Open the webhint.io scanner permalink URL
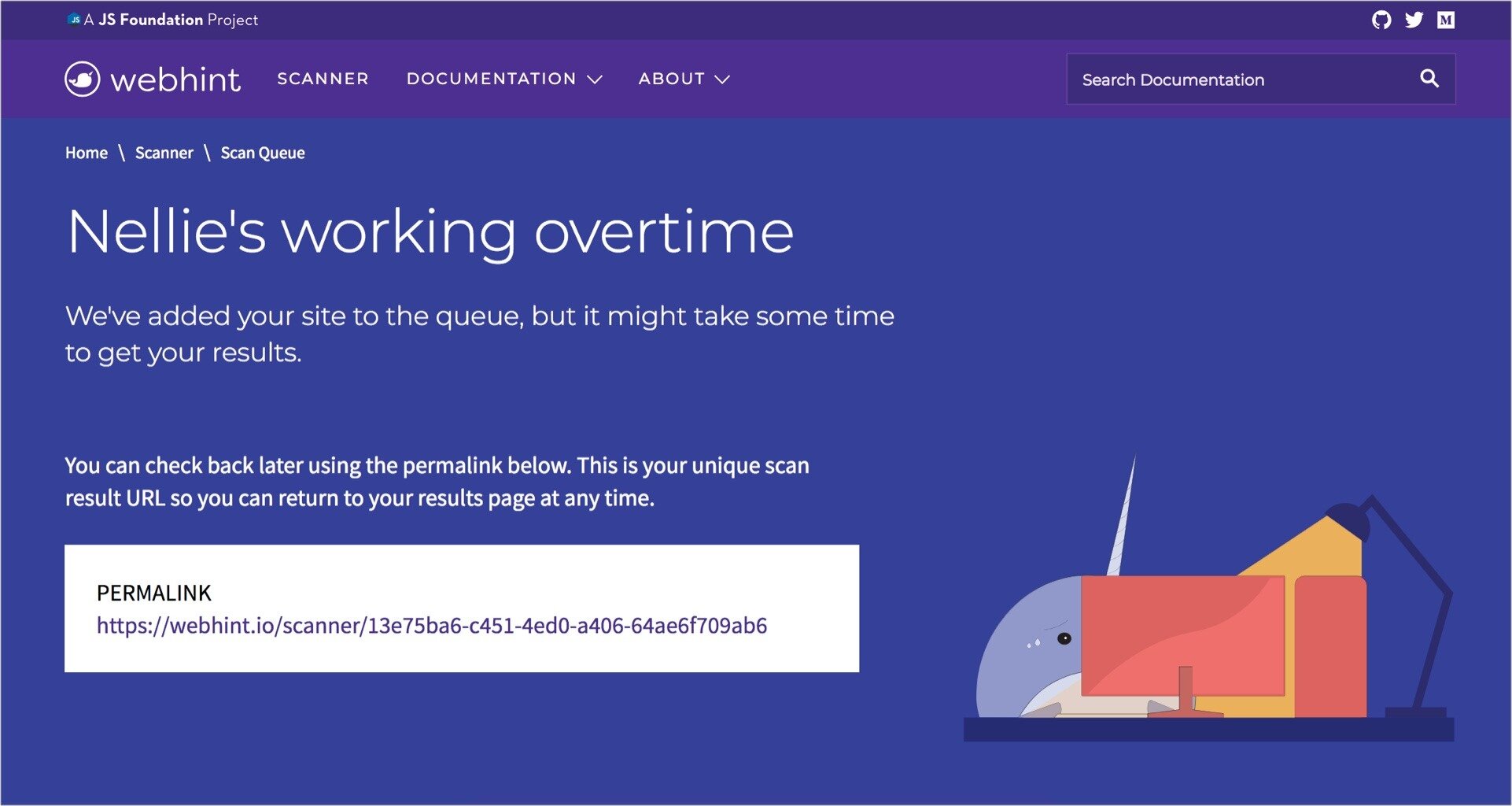The height and width of the screenshot is (806, 1512). tap(432, 626)
